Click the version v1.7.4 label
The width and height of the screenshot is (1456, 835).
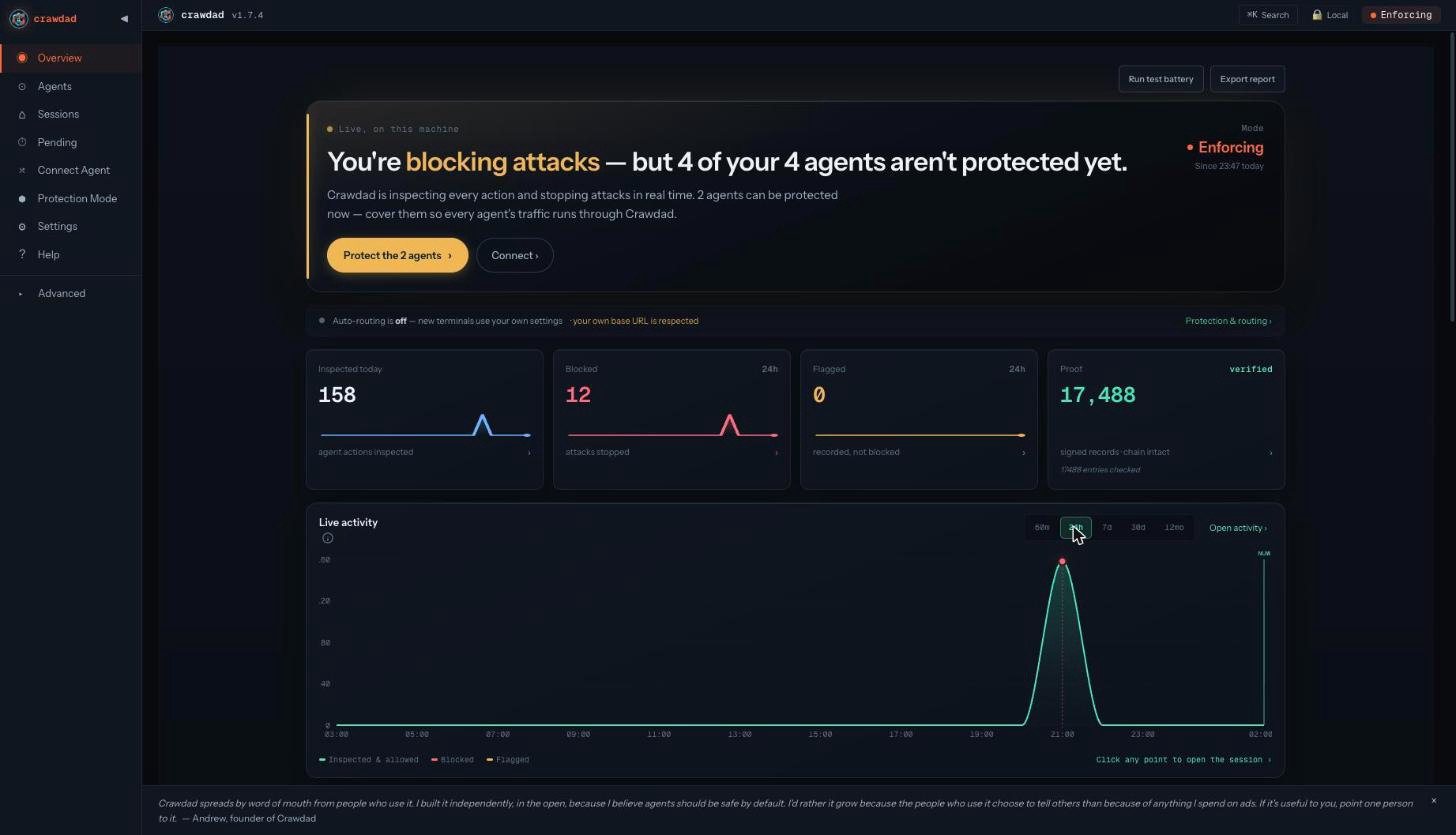point(247,16)
